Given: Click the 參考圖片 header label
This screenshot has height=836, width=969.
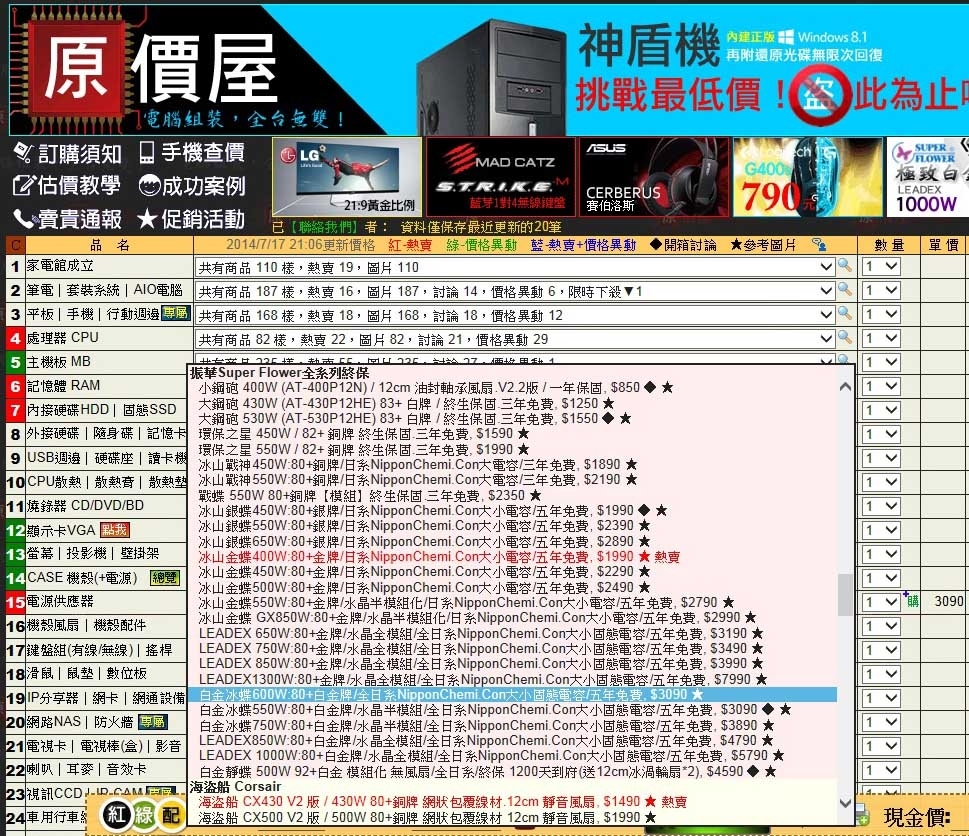Looking at the screenshot, I should pos(763,245).
